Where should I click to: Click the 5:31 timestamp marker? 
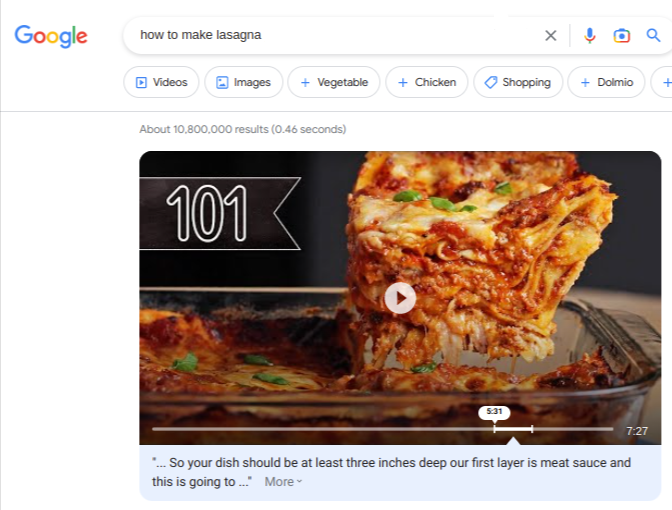coord(494,412)
